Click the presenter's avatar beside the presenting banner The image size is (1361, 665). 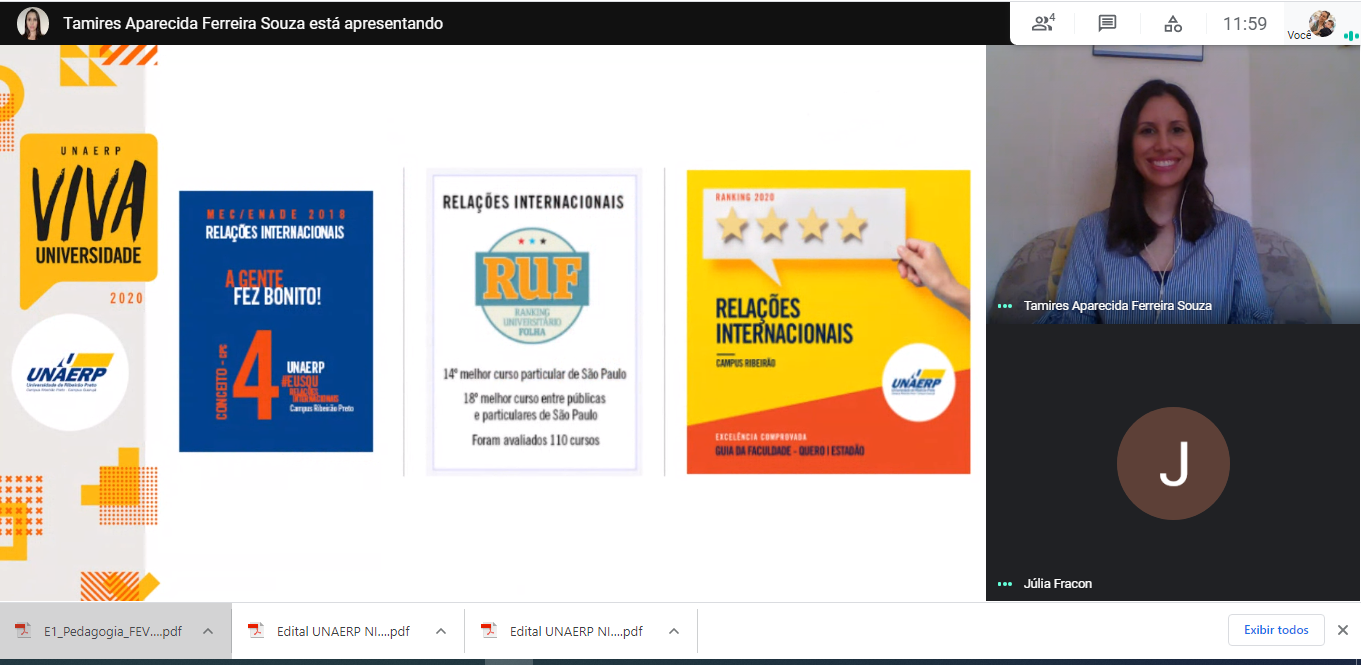pyautogui.click(x=32, y=23)
